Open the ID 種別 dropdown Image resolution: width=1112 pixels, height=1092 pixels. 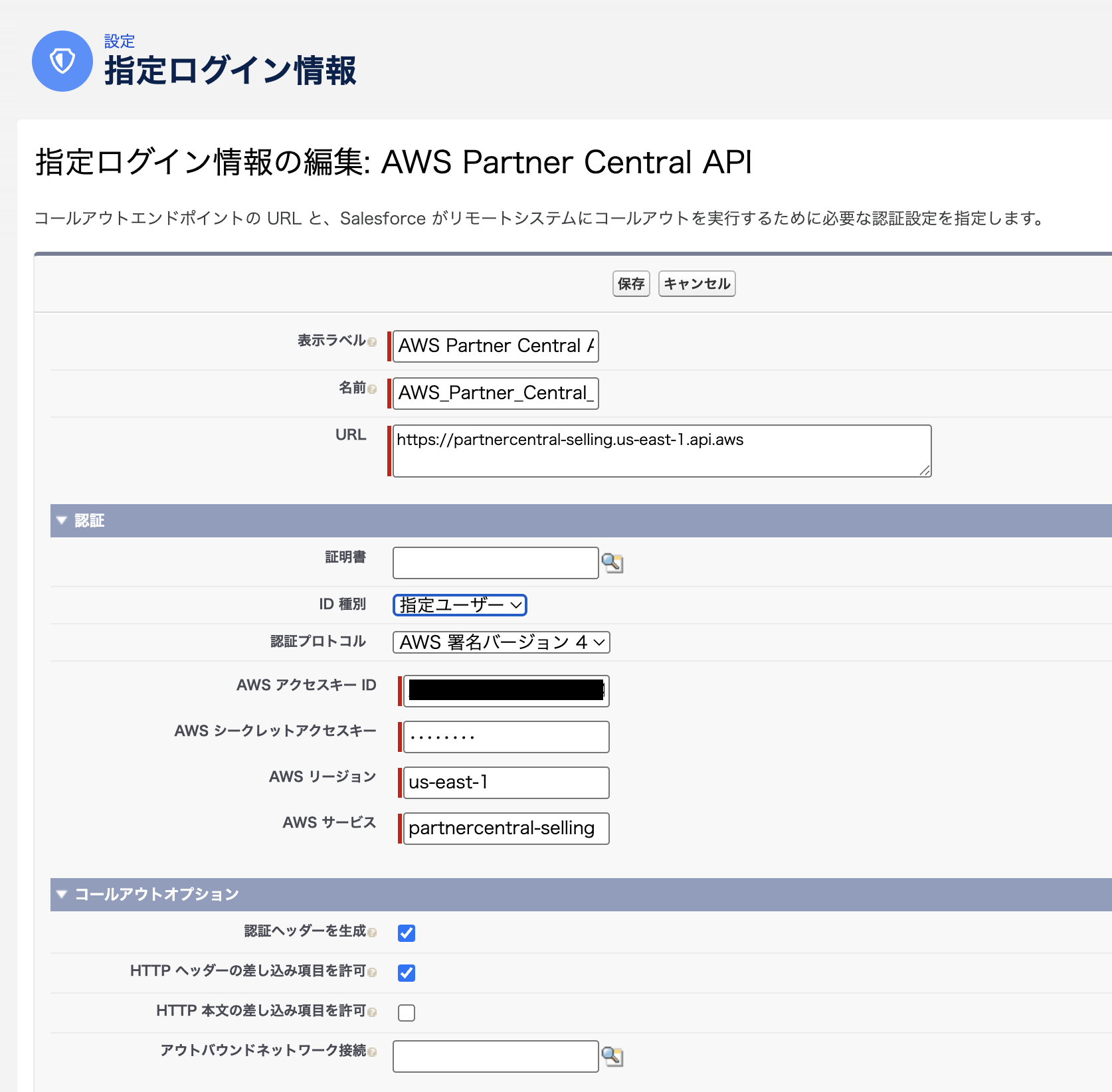coord(460,605)
